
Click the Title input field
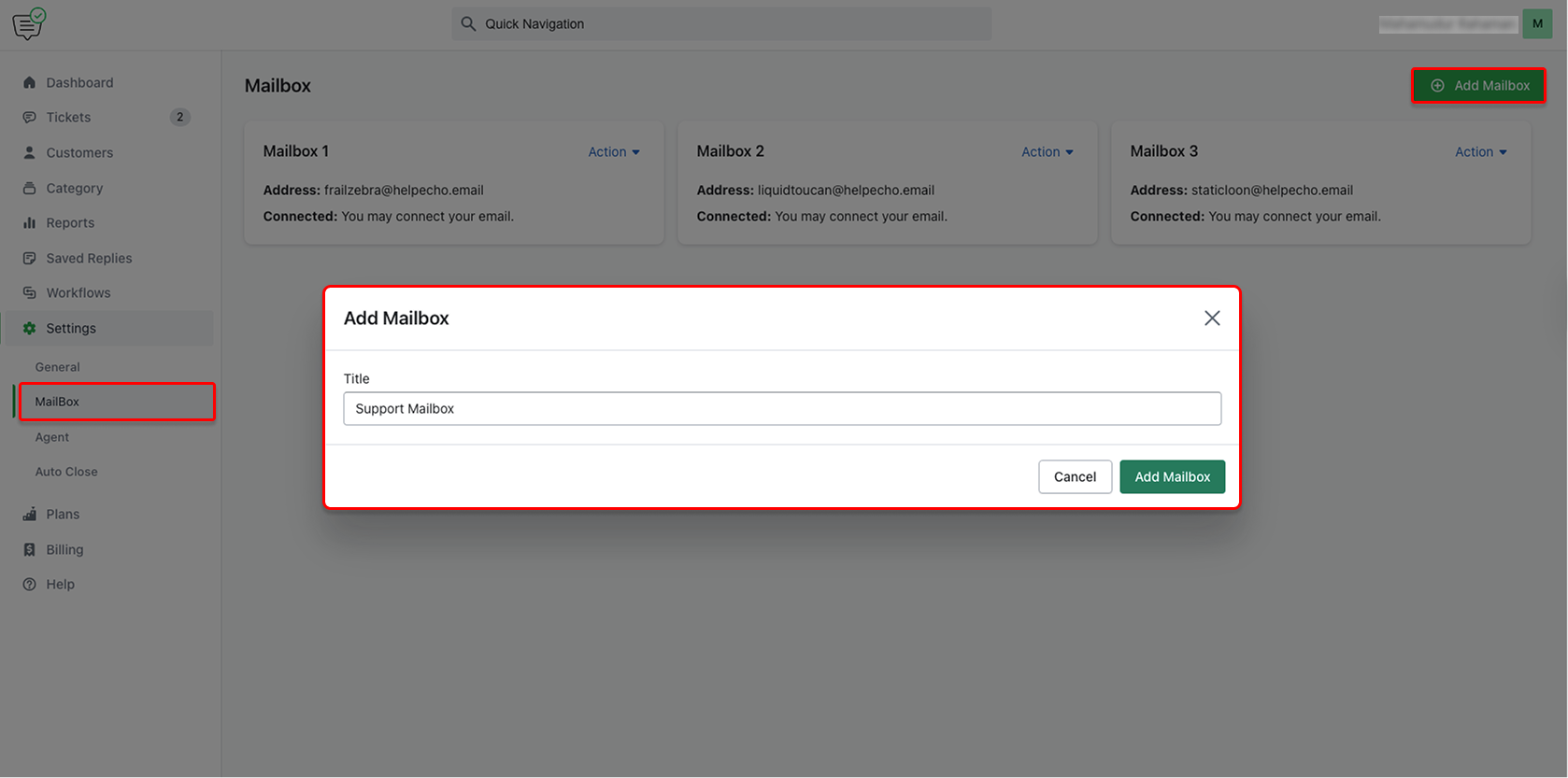coord(781,409)
